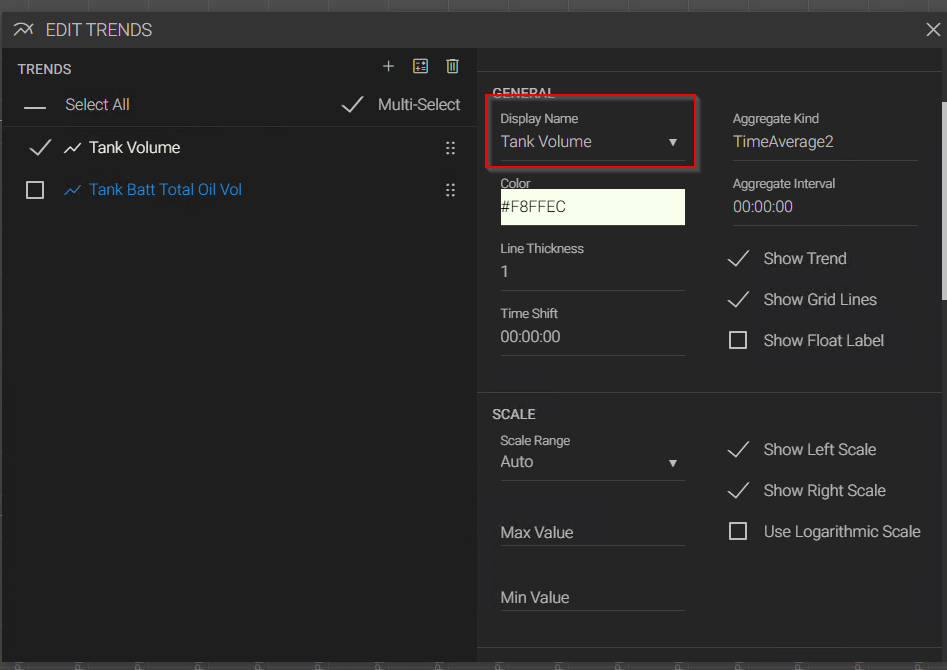Disable the Show Left Scale option

pos(738,450)
